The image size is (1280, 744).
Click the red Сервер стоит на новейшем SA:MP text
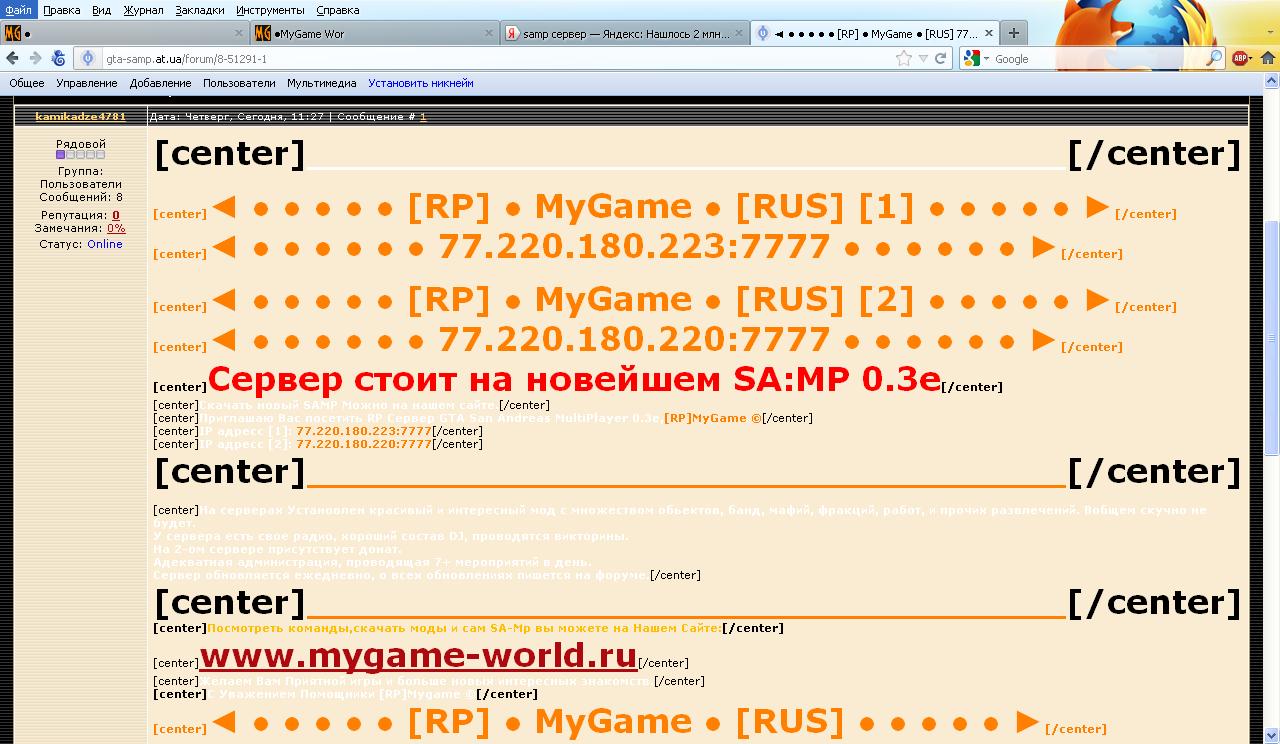coord(574,380)
